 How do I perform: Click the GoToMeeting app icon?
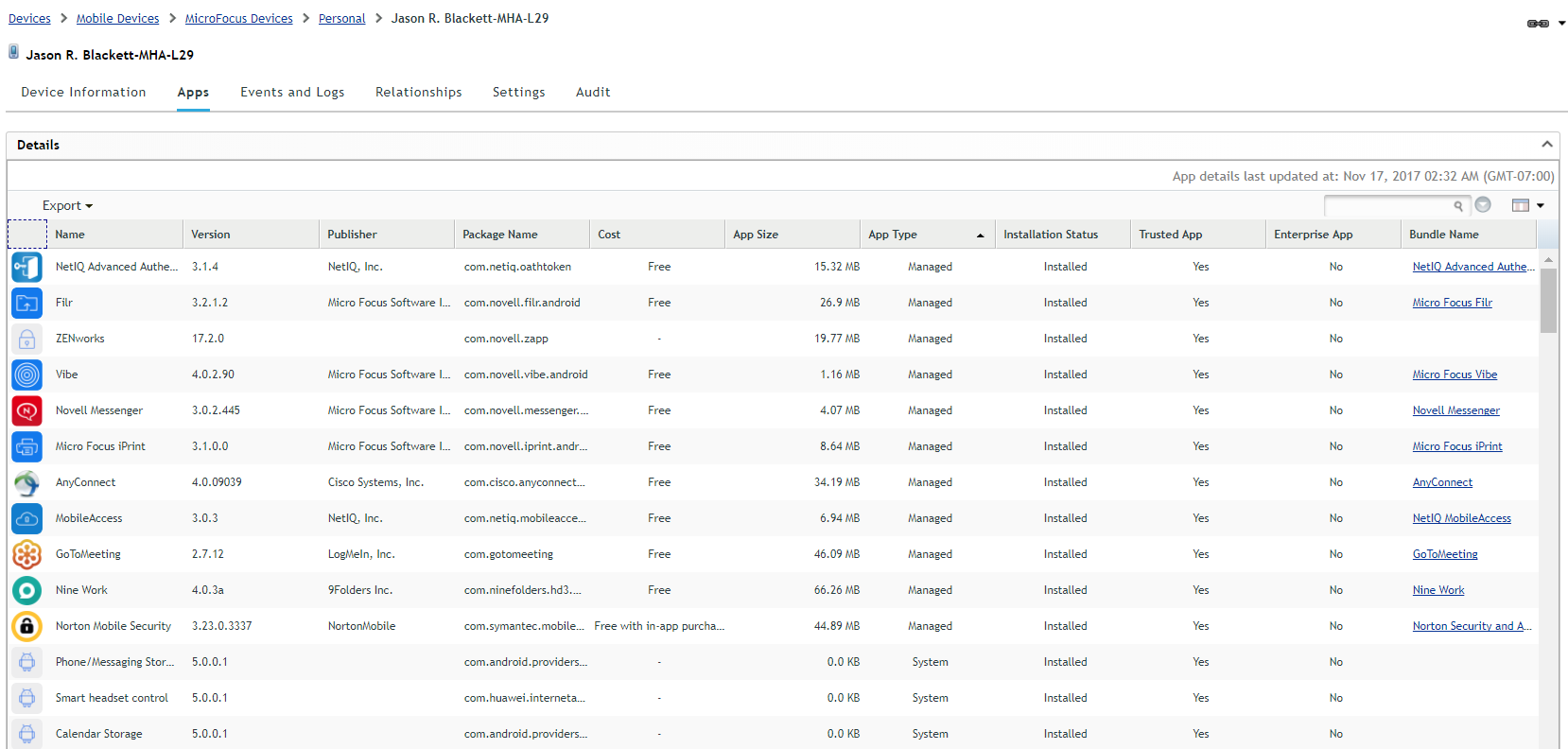point(26,554)
